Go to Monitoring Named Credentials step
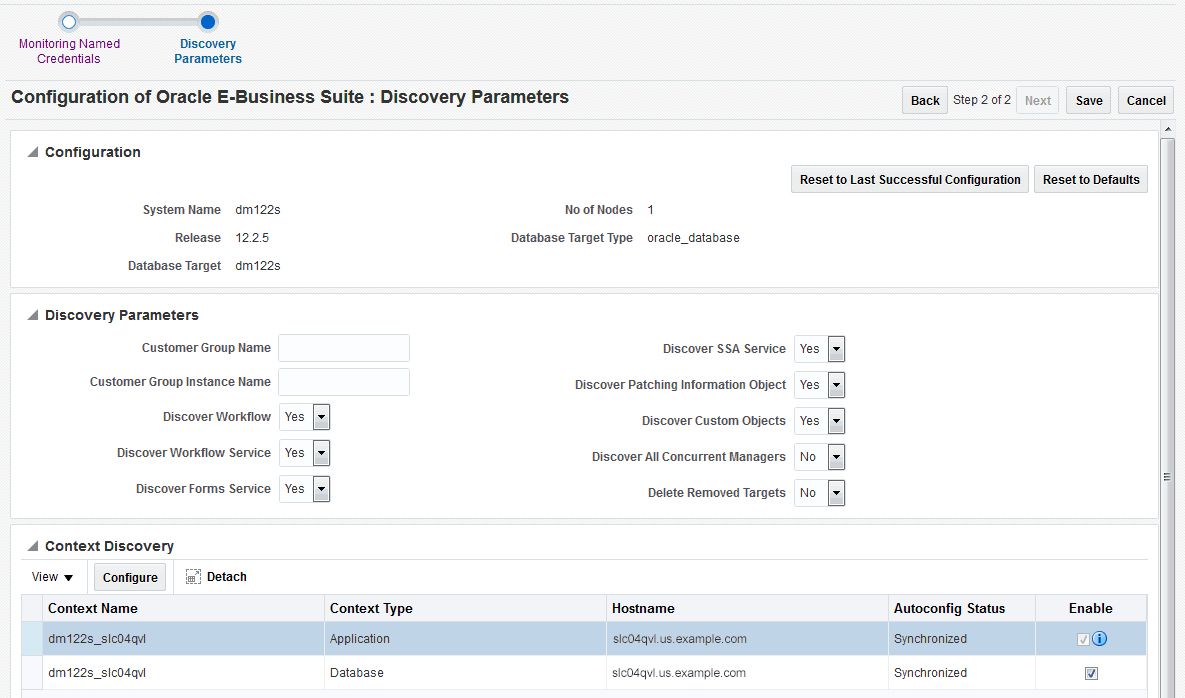Viewport: 1185px width, 698px height. coord(69,51)
